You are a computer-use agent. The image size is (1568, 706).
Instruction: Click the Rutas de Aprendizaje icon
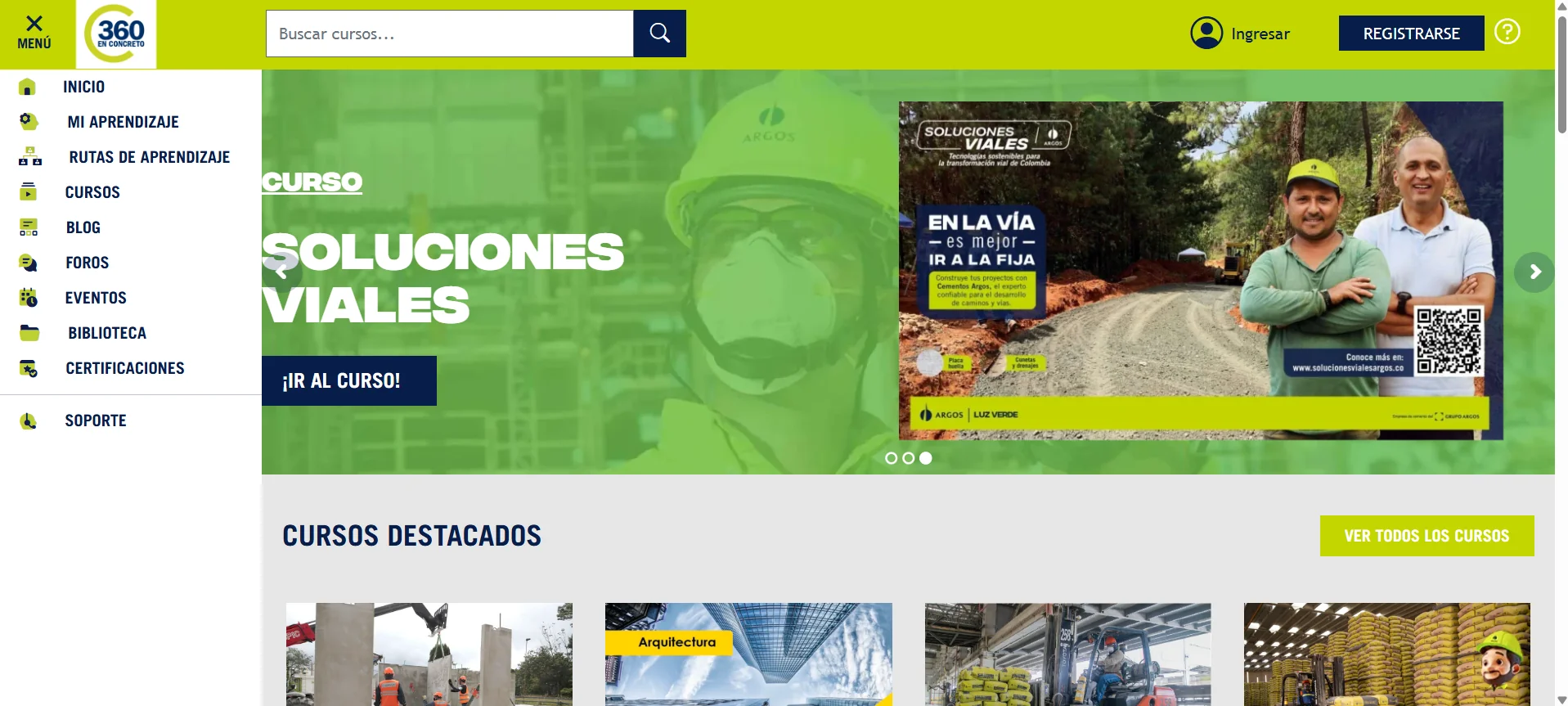(x=30, y=156)
